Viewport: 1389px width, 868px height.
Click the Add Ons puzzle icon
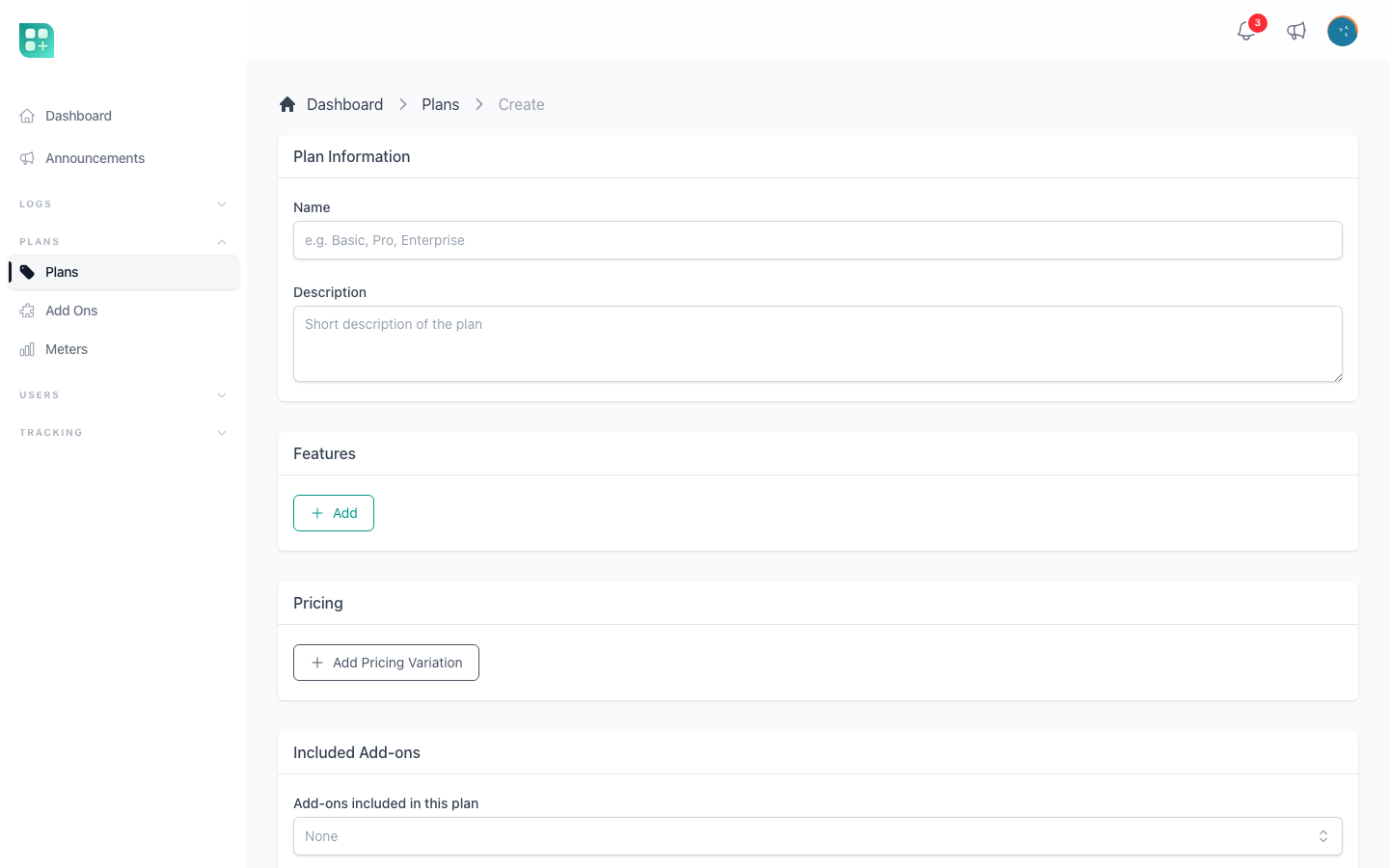click(27, 311)
